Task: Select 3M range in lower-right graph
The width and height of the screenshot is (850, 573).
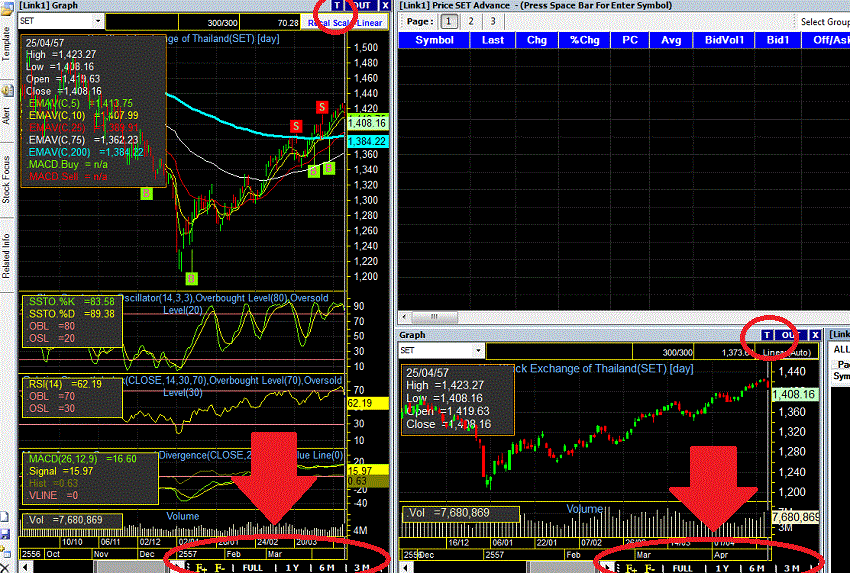Action: tap(792, 568)
